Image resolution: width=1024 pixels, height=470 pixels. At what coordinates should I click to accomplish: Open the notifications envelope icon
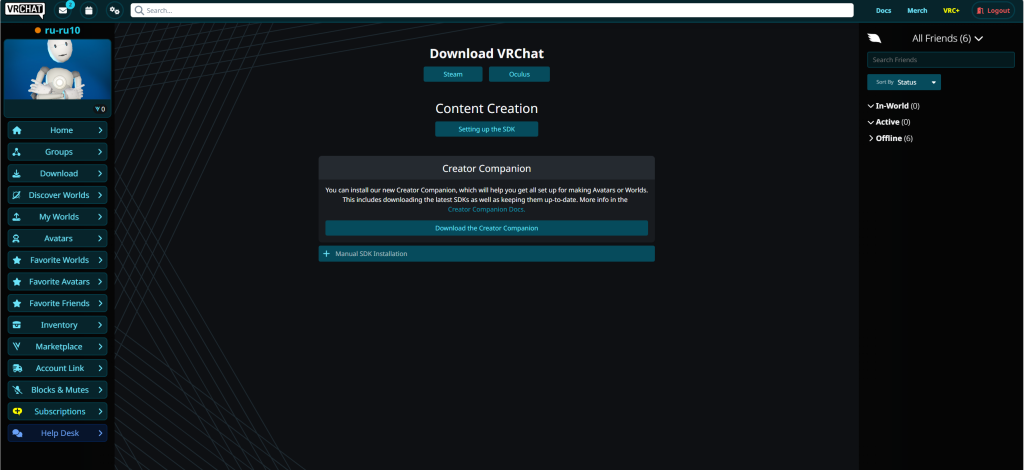64,10
